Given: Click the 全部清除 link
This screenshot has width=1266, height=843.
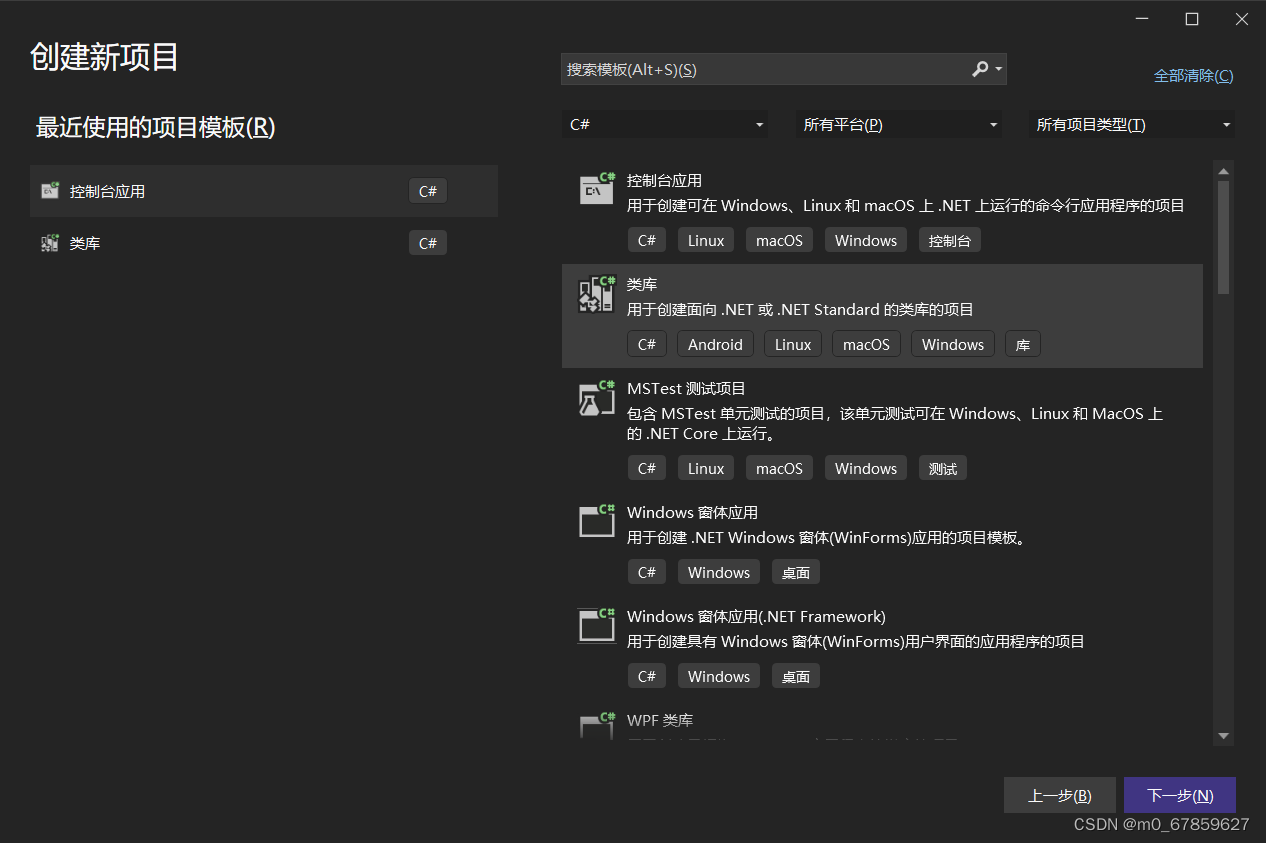Looking at the screenshot, I should point(1193,75).
